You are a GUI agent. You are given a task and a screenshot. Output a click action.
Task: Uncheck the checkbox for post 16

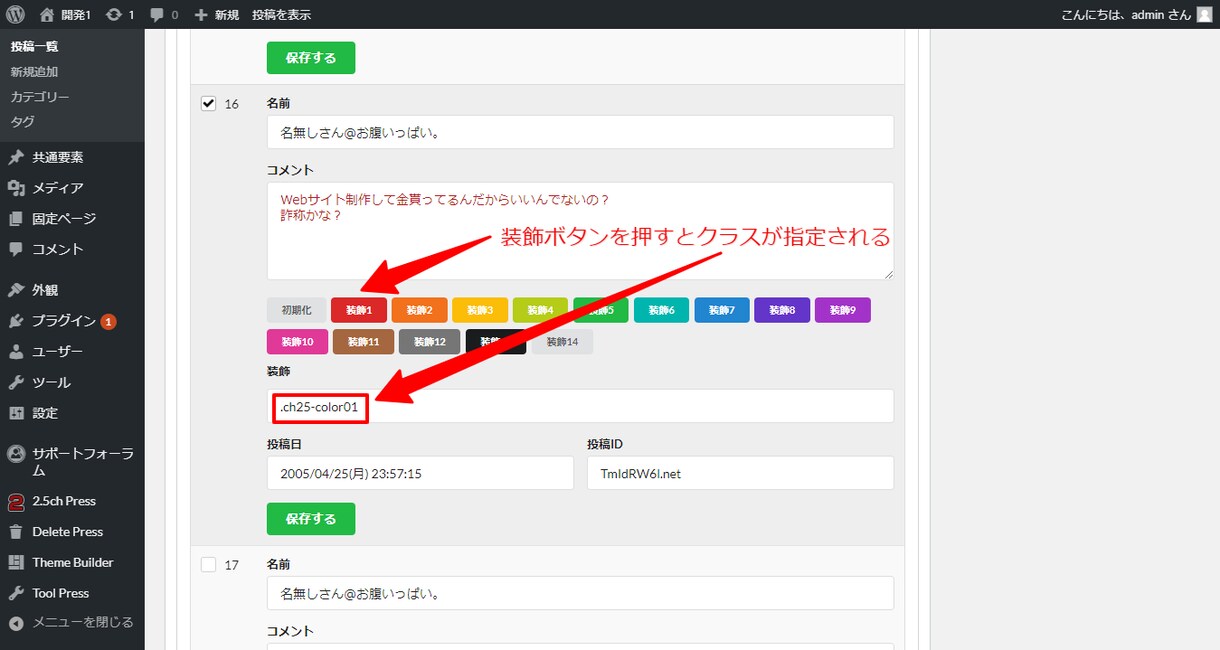click(x=209, y=103)
